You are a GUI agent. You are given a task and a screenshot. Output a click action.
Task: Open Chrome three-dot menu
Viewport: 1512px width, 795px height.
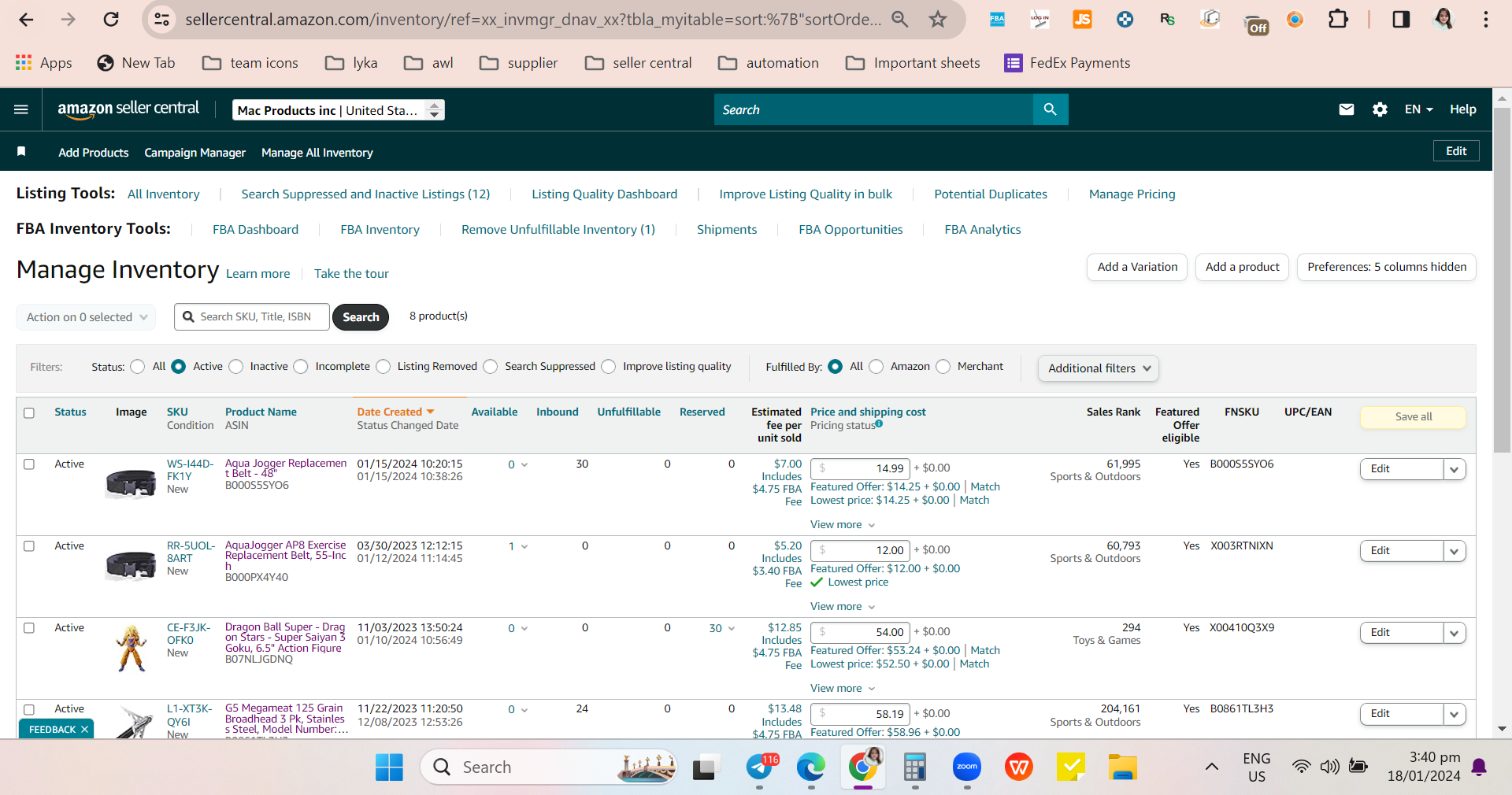[1486, 19]
